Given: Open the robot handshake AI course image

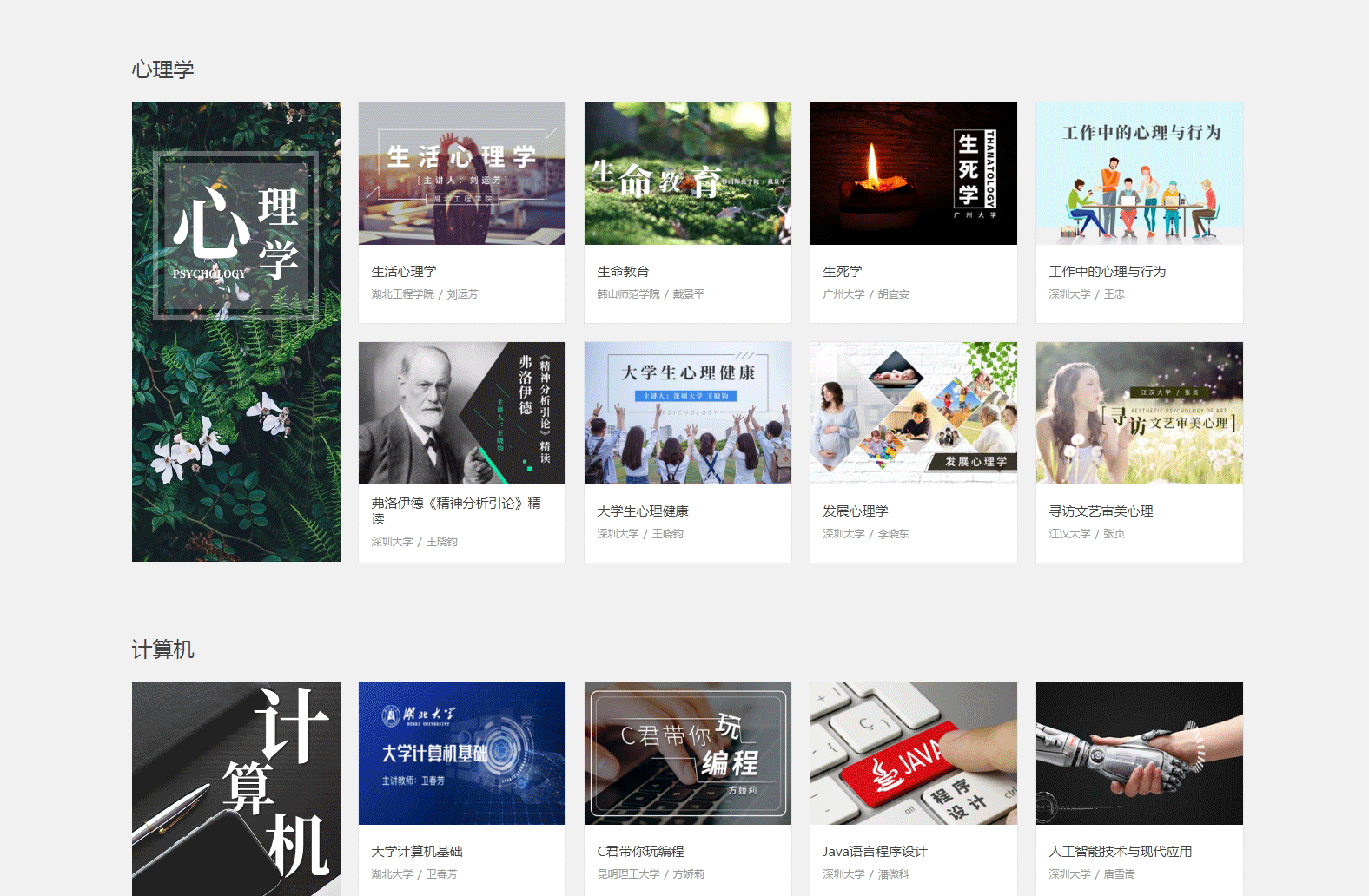Looking at the screenshot, I should point(1139,754).
